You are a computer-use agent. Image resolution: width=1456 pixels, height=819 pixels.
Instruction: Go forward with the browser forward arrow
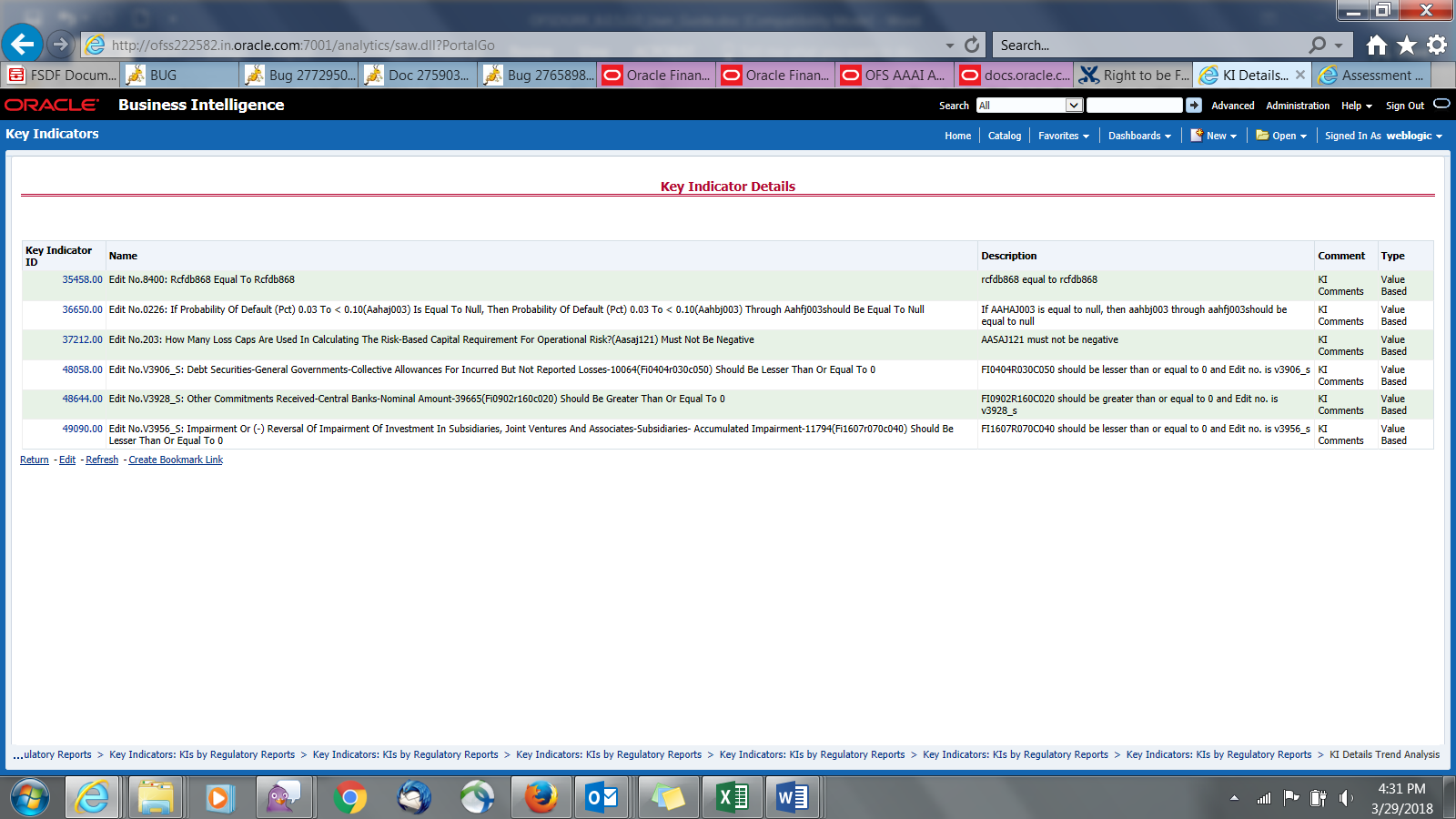click(61, 44)
